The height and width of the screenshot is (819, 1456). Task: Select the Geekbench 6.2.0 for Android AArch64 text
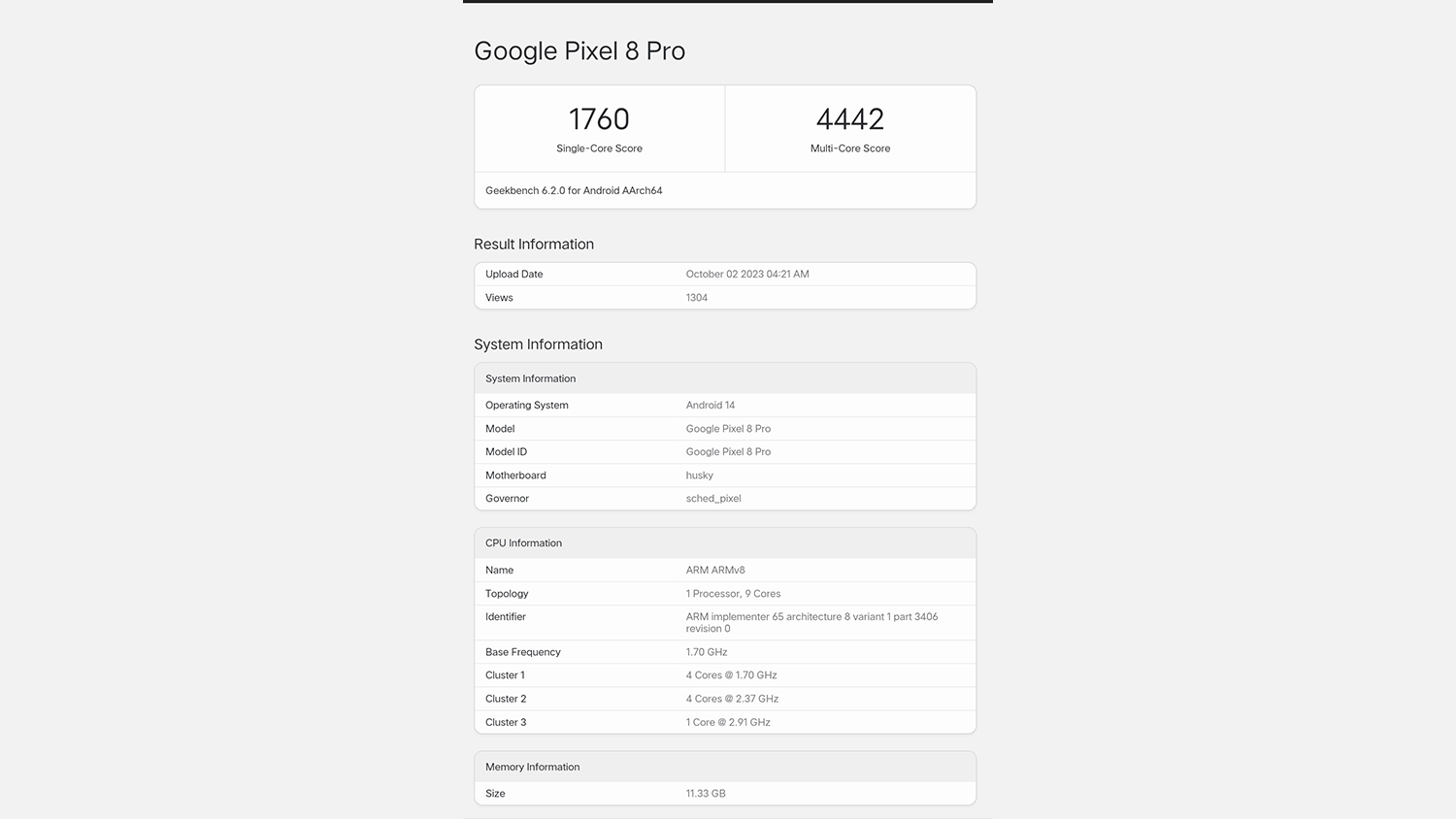pos(574,190)
